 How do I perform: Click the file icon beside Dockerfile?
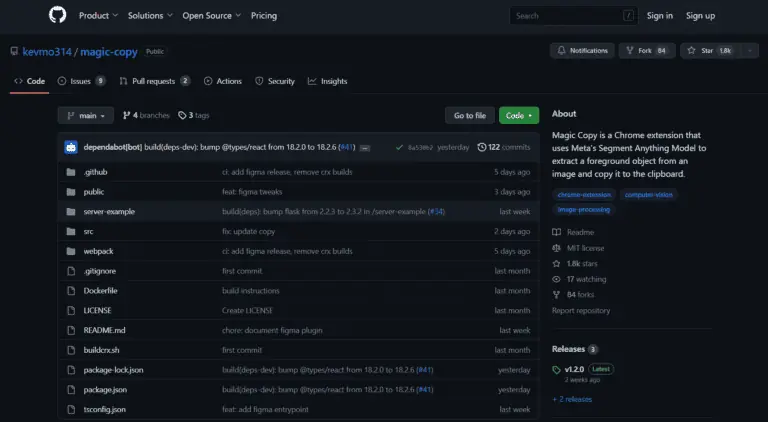pyautogui.click(x=71, y=291)
